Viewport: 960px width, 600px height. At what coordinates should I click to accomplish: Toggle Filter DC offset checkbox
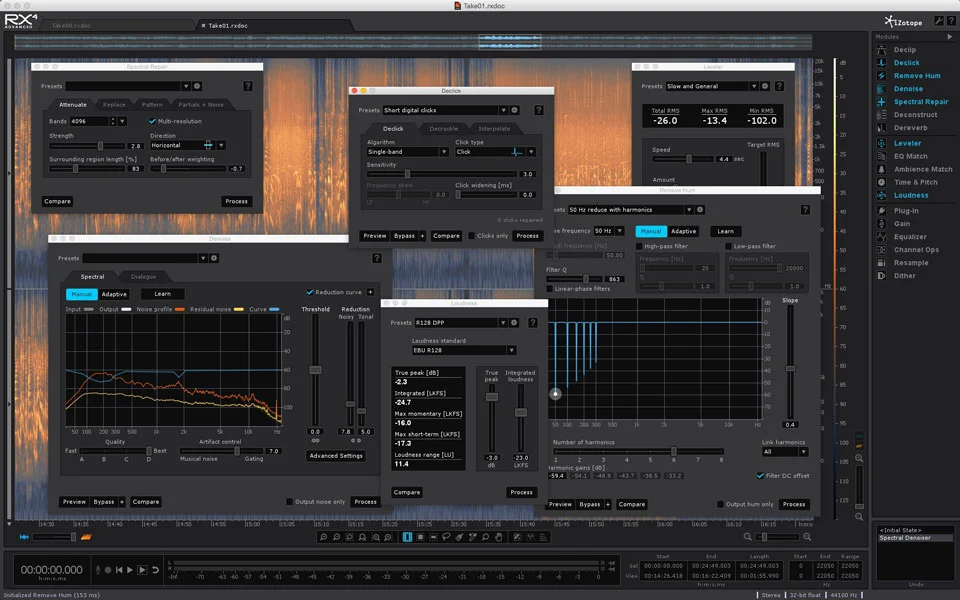point(760,475)
